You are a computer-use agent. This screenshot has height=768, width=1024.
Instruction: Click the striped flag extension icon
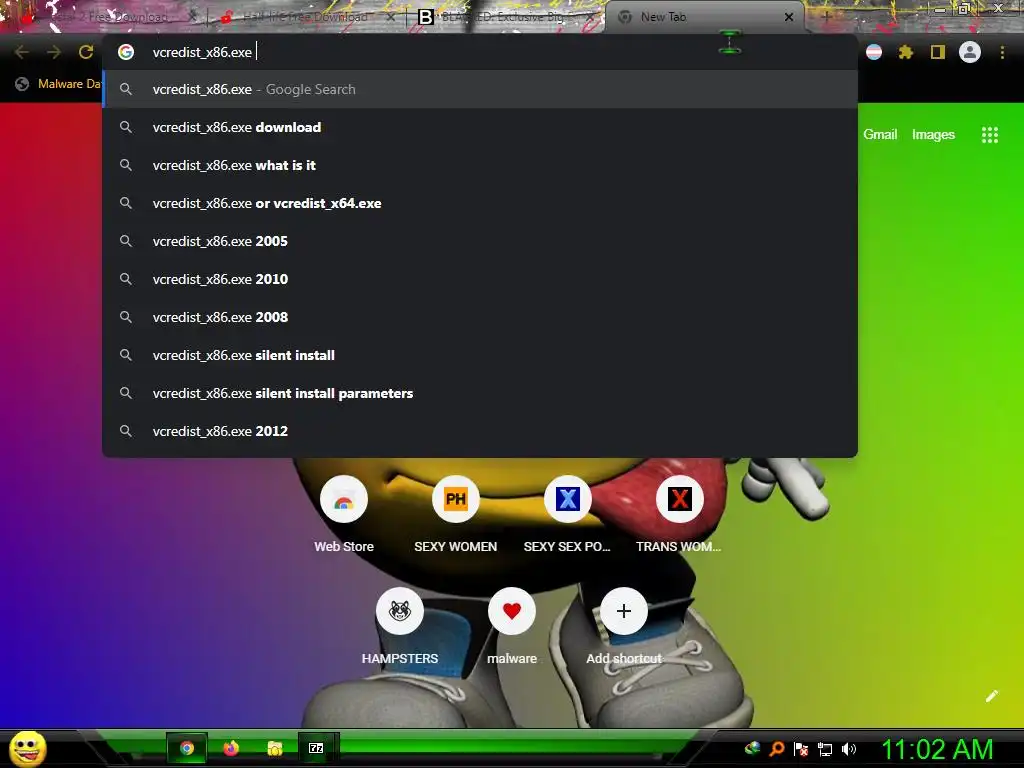click(874, 52)
